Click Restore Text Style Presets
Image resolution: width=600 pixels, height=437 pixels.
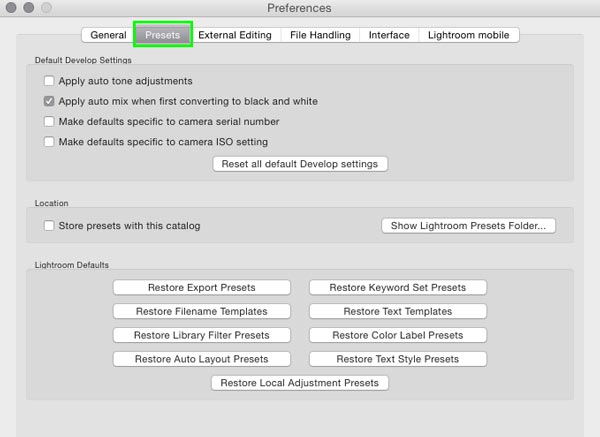[398, 359]
